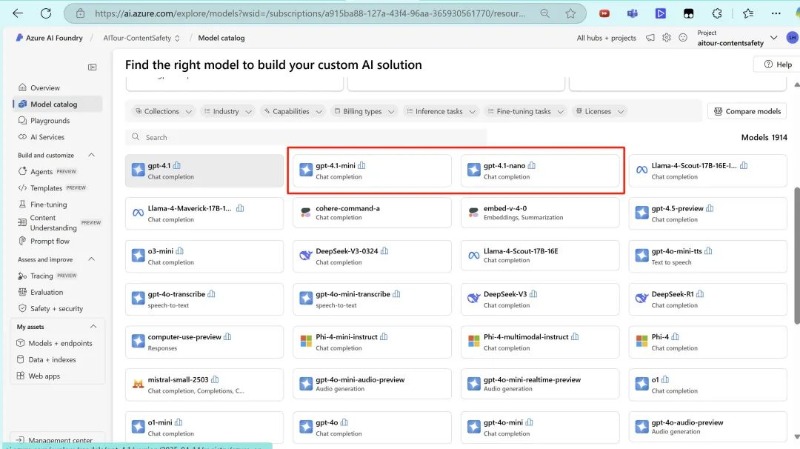Expand the Project selector chevron

(x=773, y=38)
